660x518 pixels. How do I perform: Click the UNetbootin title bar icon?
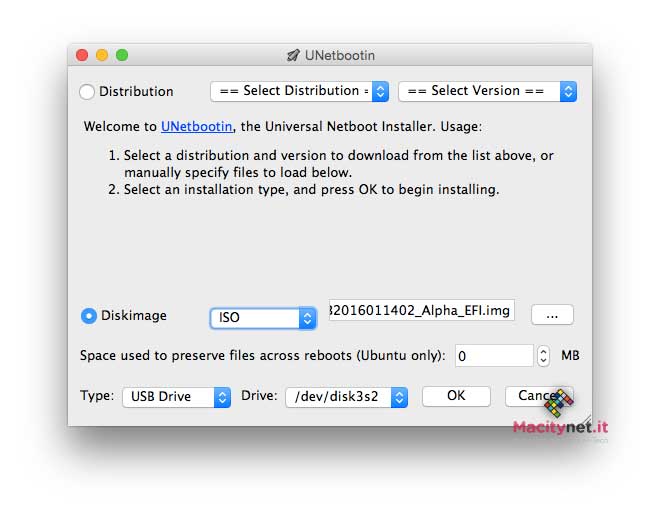click(x=293, y=55)
